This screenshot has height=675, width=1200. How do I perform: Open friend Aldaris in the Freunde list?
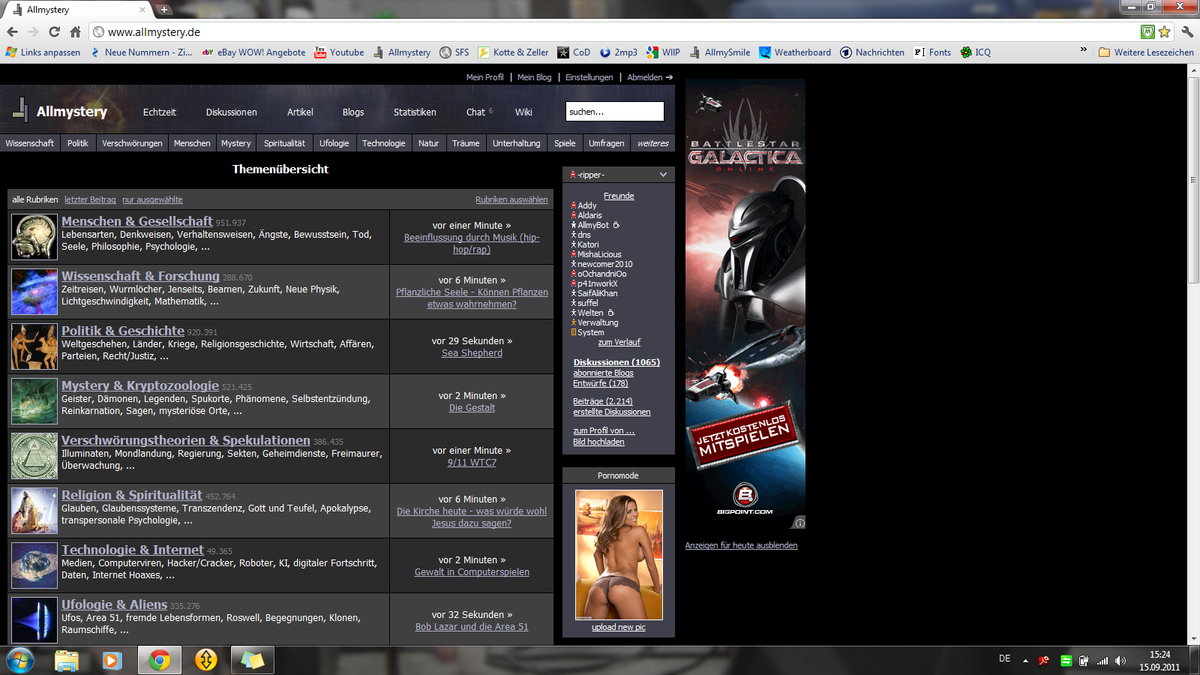(590, 215)
